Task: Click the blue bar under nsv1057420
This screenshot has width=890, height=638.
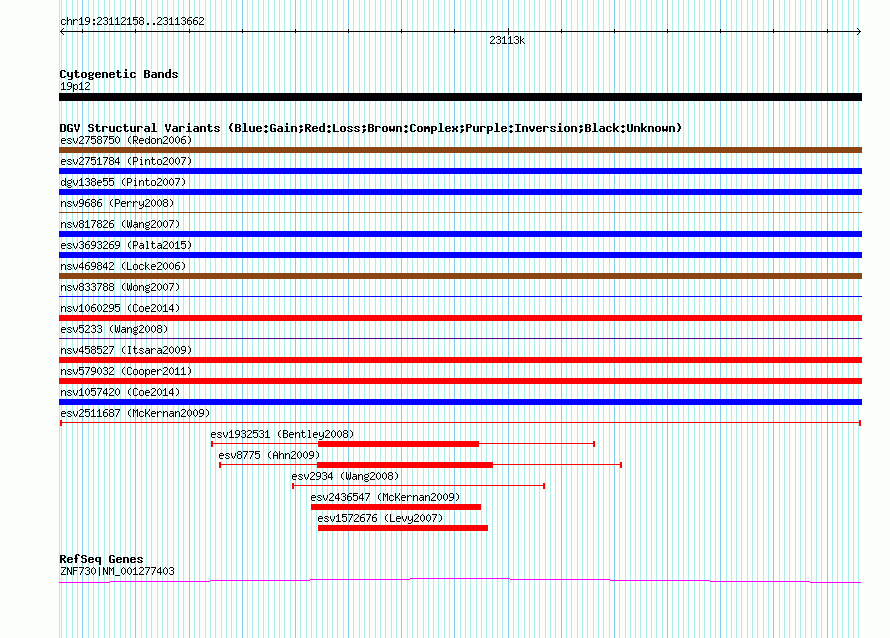Action: click(460, 402)
